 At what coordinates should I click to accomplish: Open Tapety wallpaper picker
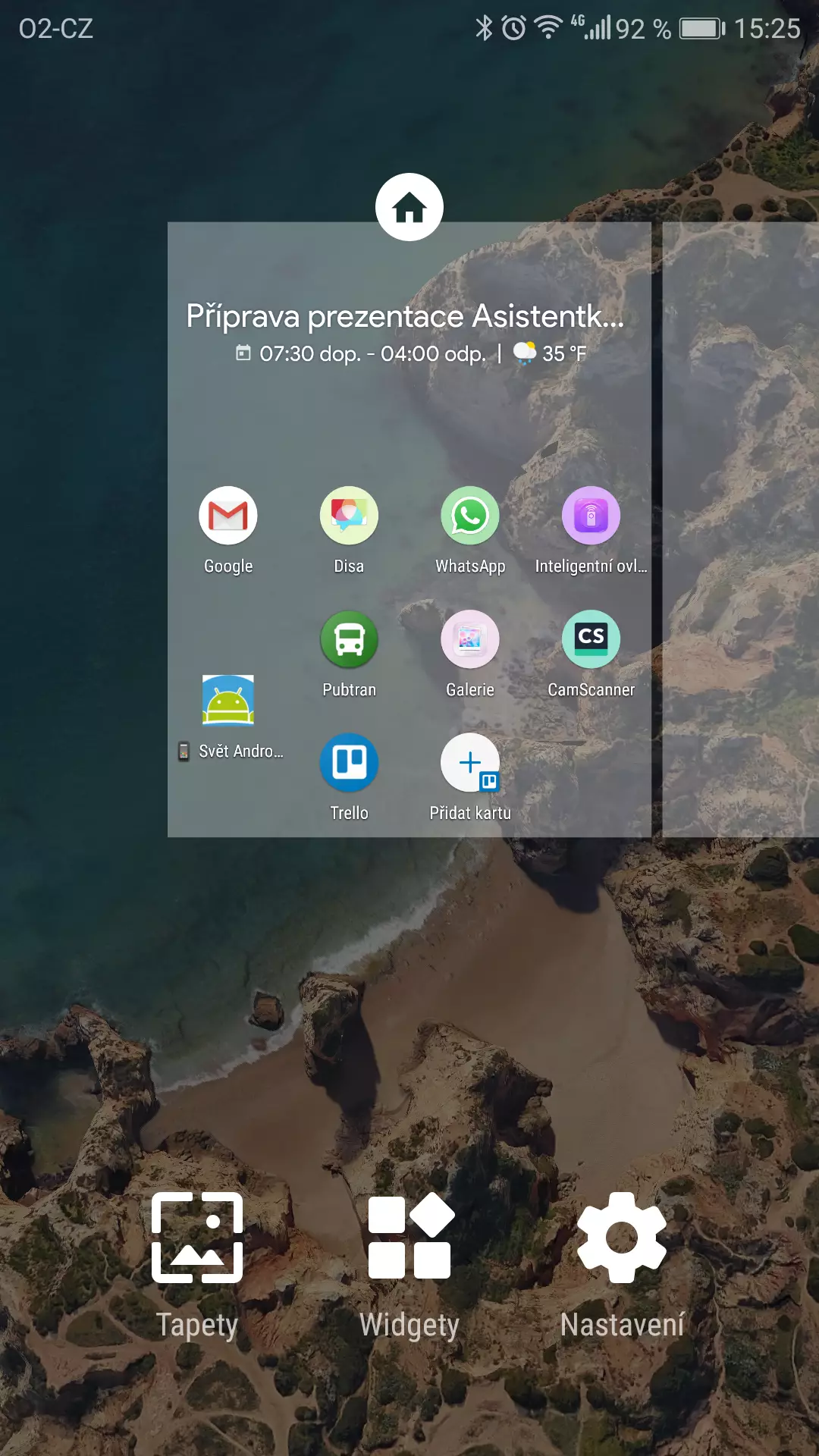pyautogui.click(x=197, y=1266)
